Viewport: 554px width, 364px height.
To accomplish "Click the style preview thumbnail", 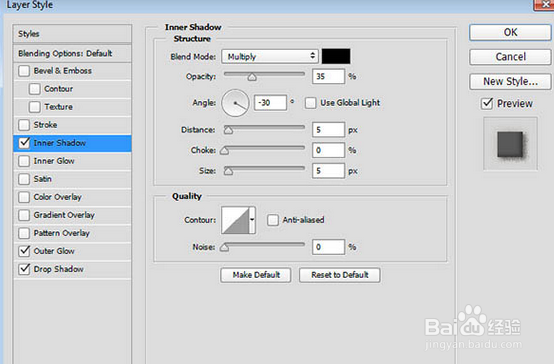I will pos(510,144).
